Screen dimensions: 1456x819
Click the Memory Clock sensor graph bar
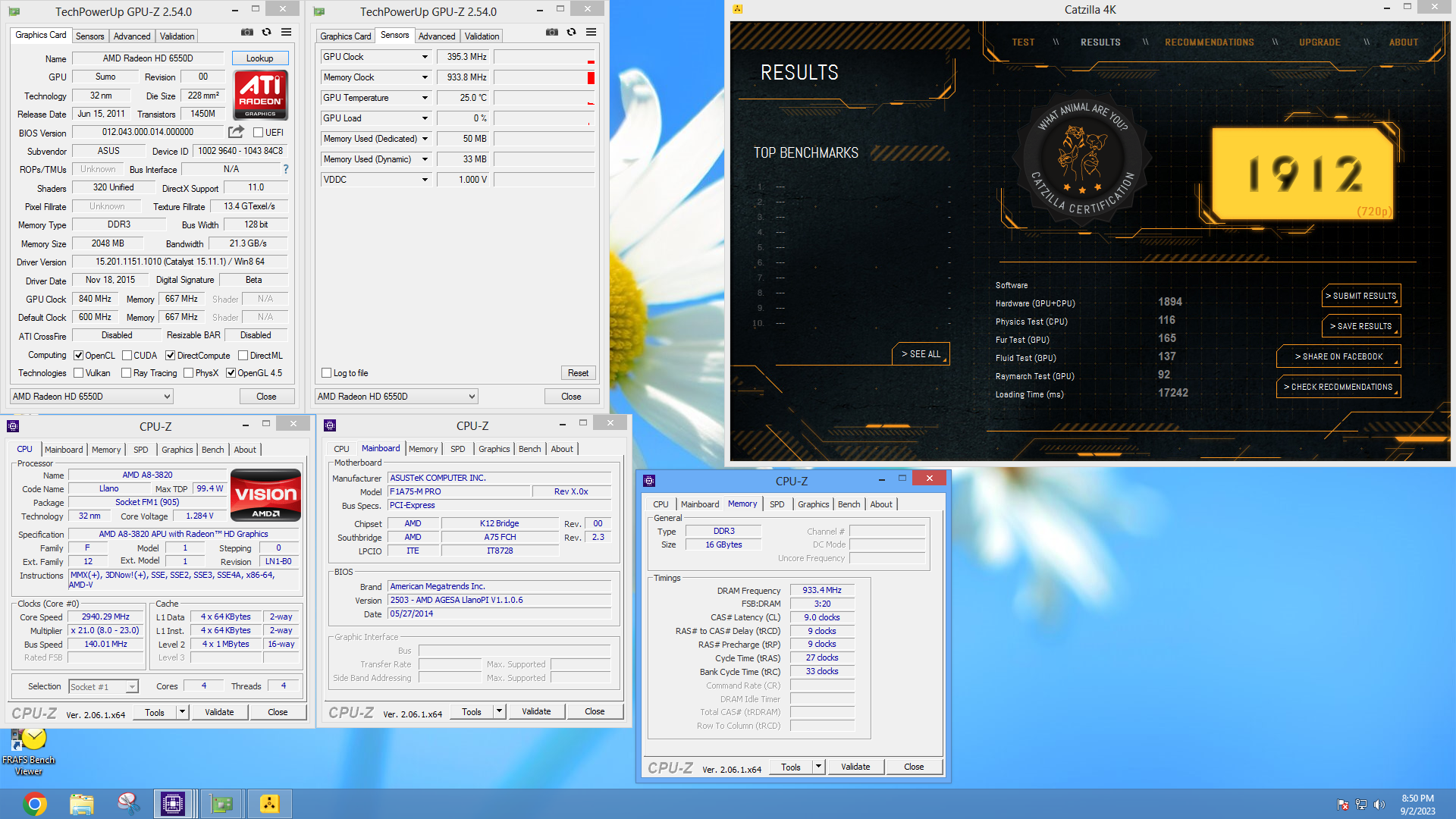point(544,77)
